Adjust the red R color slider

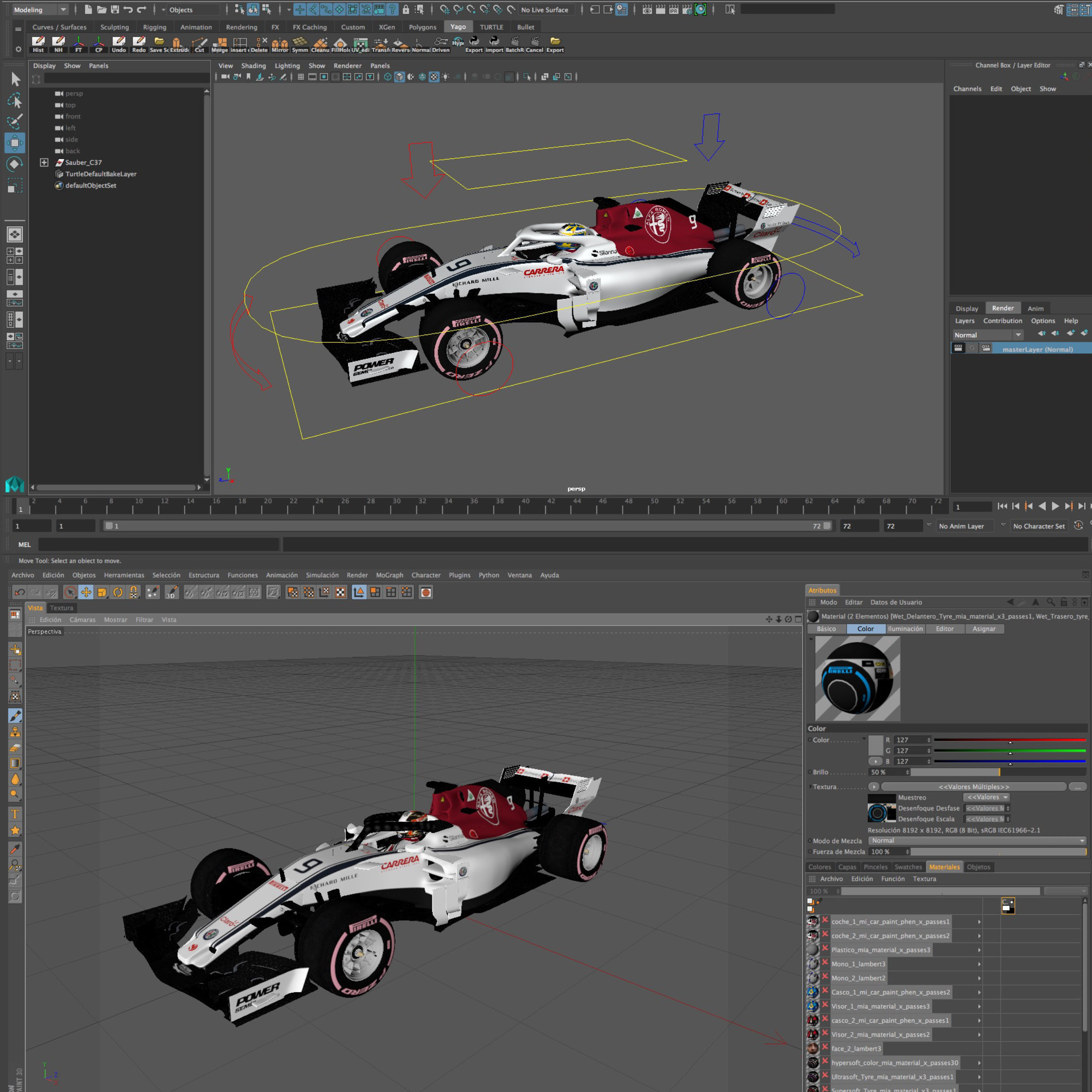[1009, 740]
